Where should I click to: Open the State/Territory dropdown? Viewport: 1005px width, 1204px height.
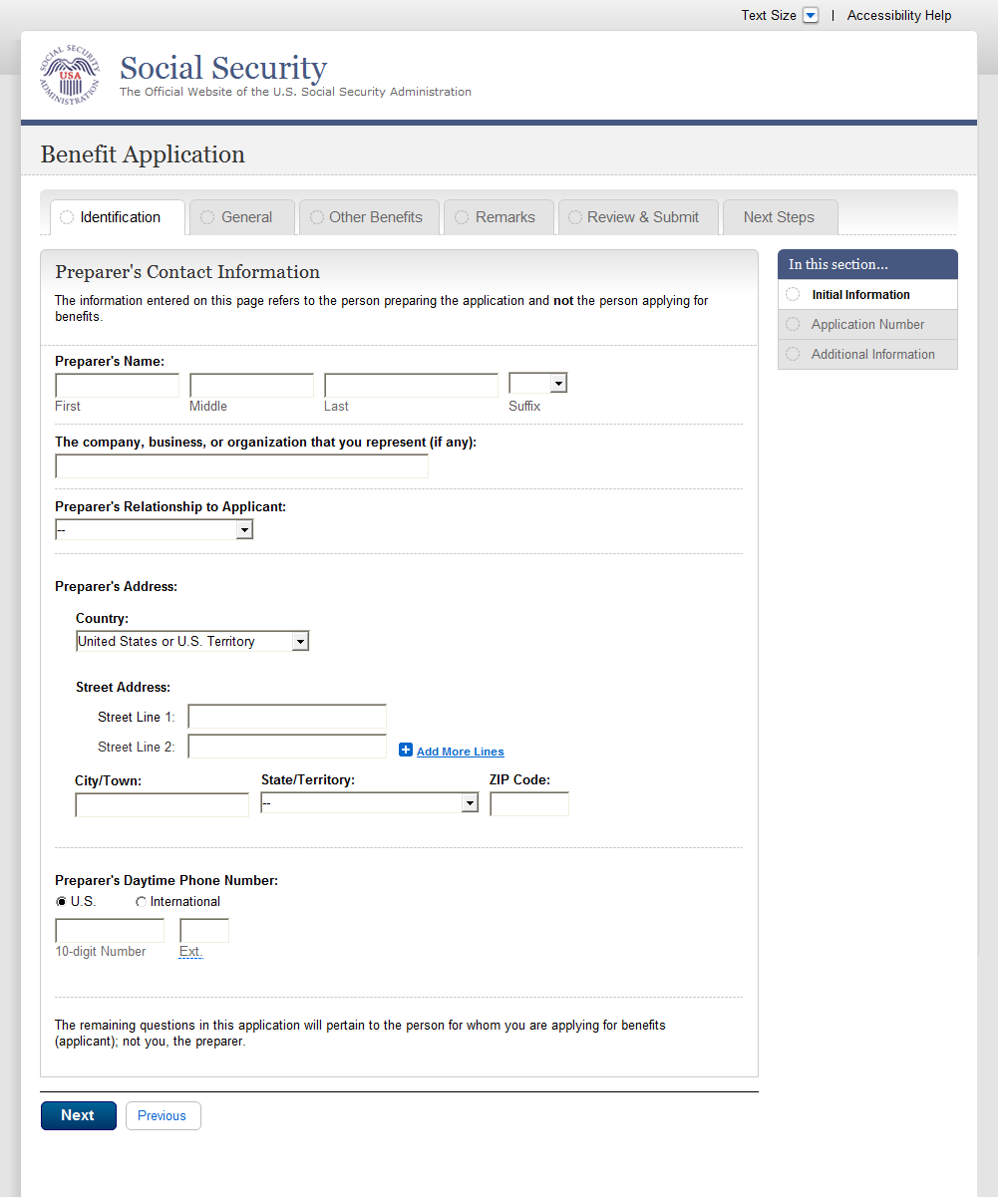point(369,803)
